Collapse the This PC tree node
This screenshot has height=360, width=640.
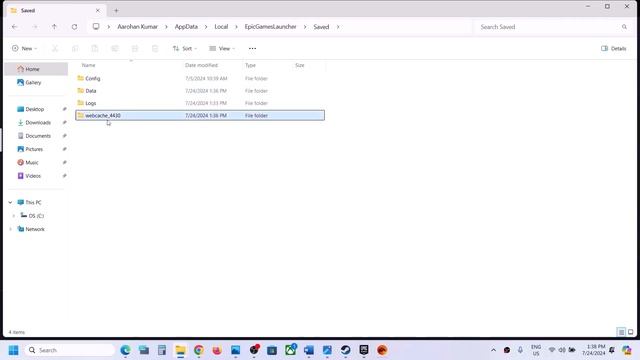pyautogui.click(x=10, y=202)
